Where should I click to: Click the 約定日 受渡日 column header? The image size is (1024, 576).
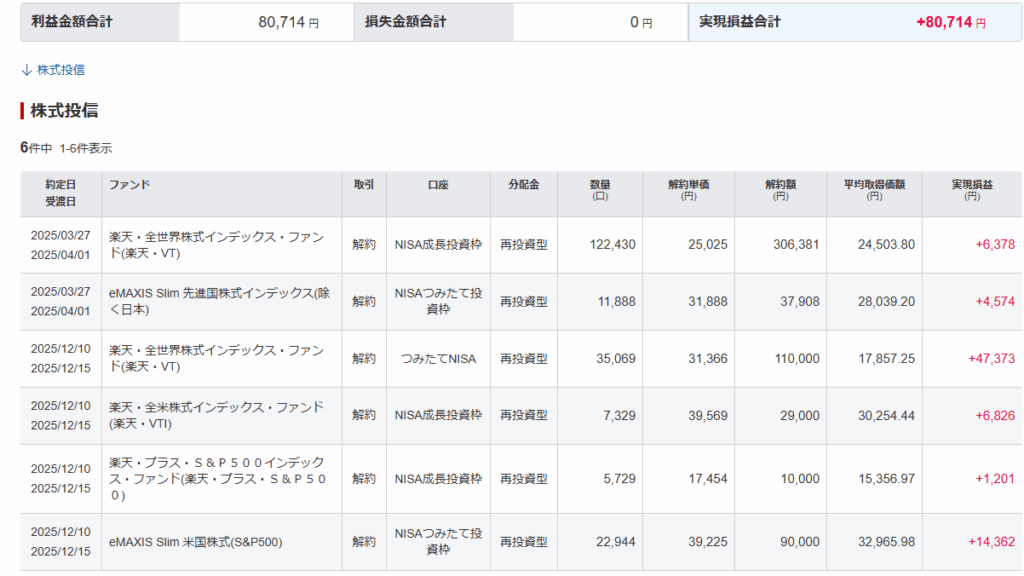click(60, 193)
